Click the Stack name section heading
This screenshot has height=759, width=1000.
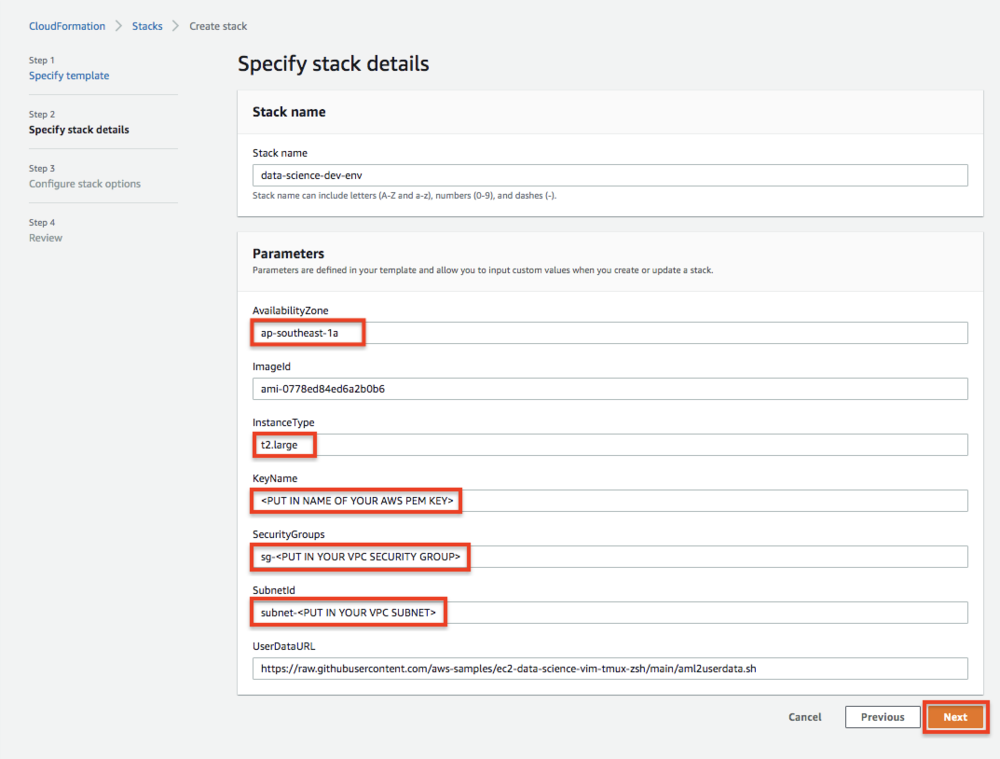289,112
